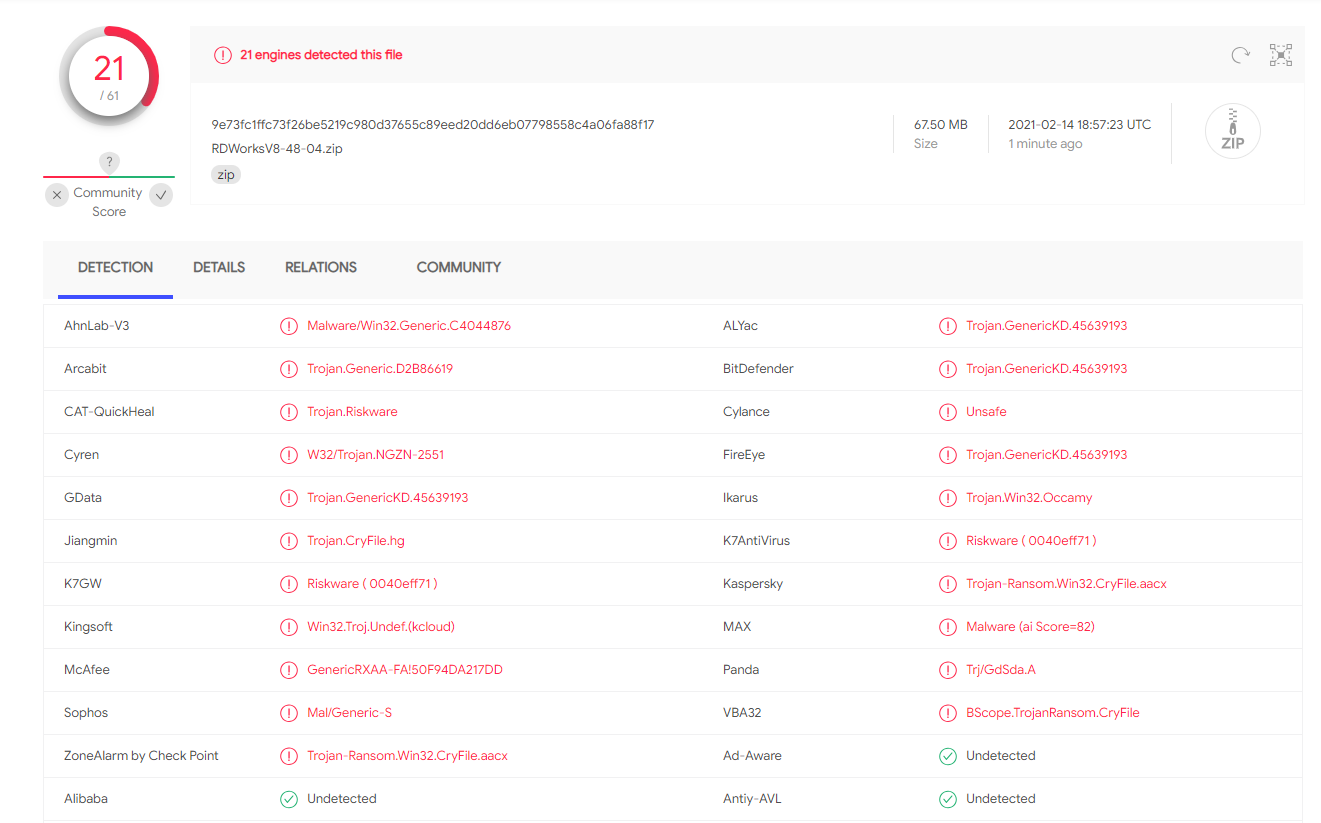Click the Undetected result for Alibaba
Screen dimensions: 1321x823
pos(342,799)
